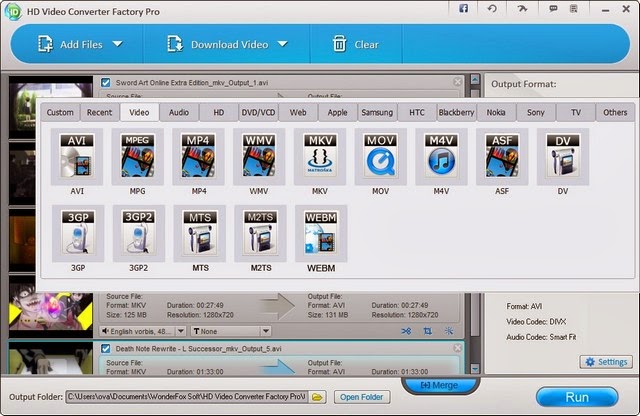Open the Nokia devices tab
Screen dimensions: 640x416
pos(496,112)
